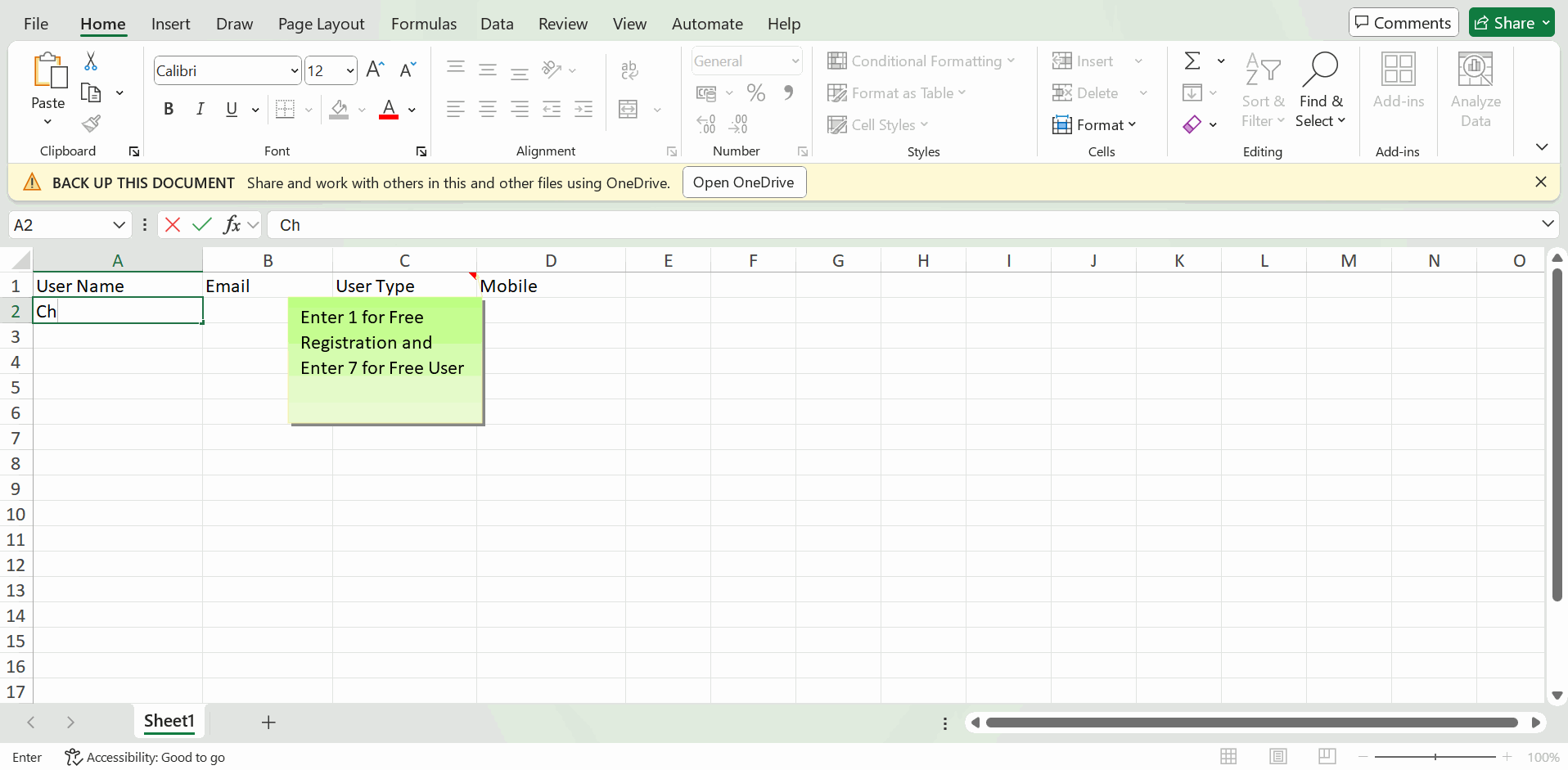
Task: Expand the font size dropdown
Action: [350, 71]
